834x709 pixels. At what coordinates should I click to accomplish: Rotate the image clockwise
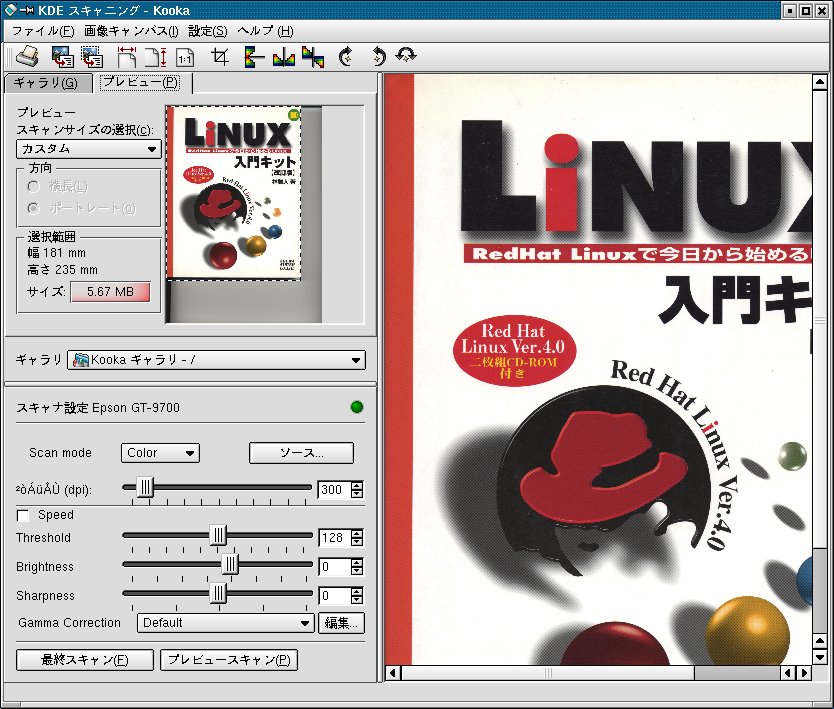[346, 56]
